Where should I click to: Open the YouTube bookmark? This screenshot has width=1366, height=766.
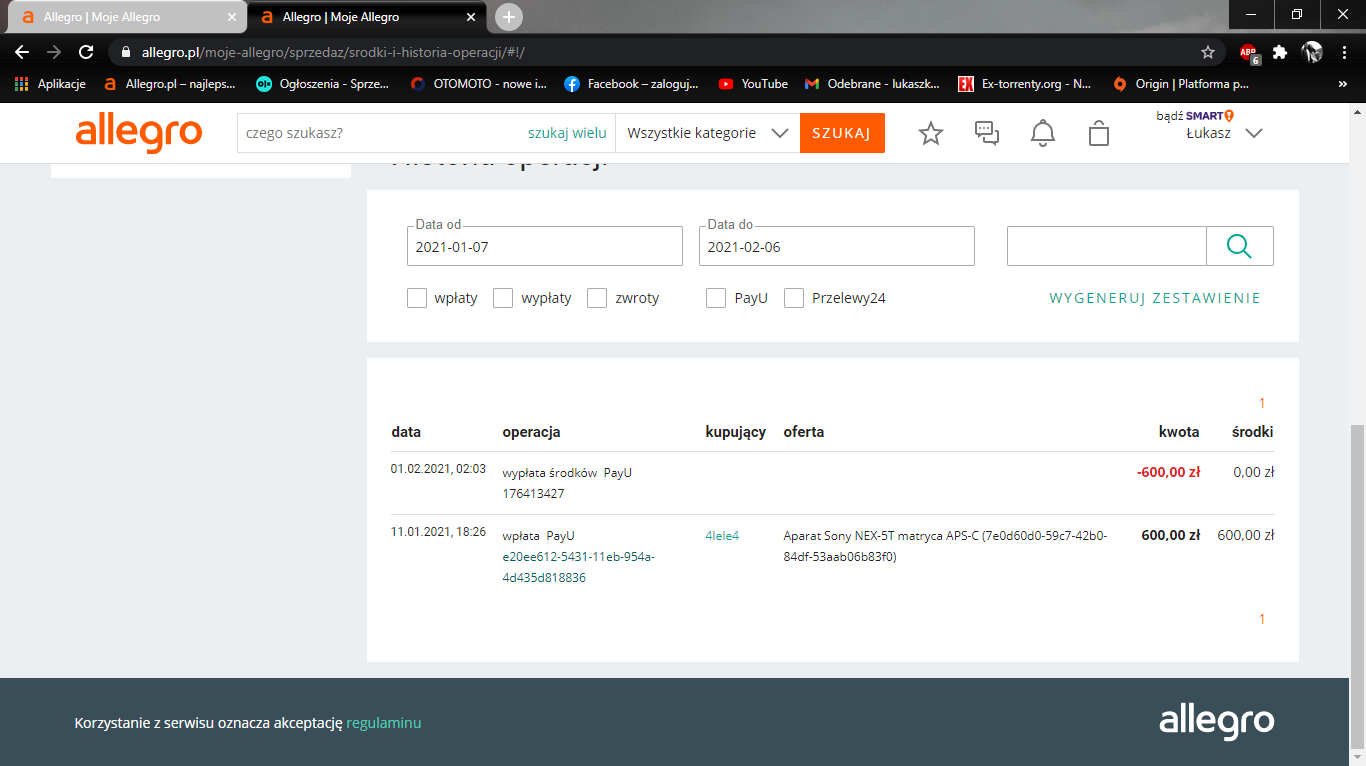[x=753, y=84]
